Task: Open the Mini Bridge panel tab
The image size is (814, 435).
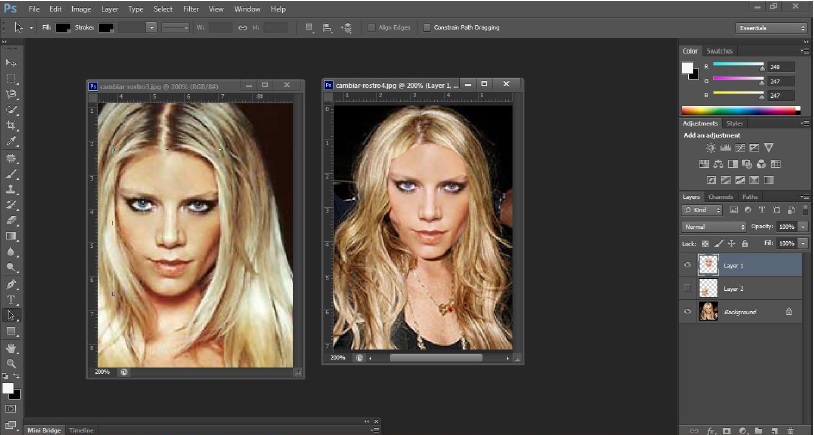Action: coord(44,430)
